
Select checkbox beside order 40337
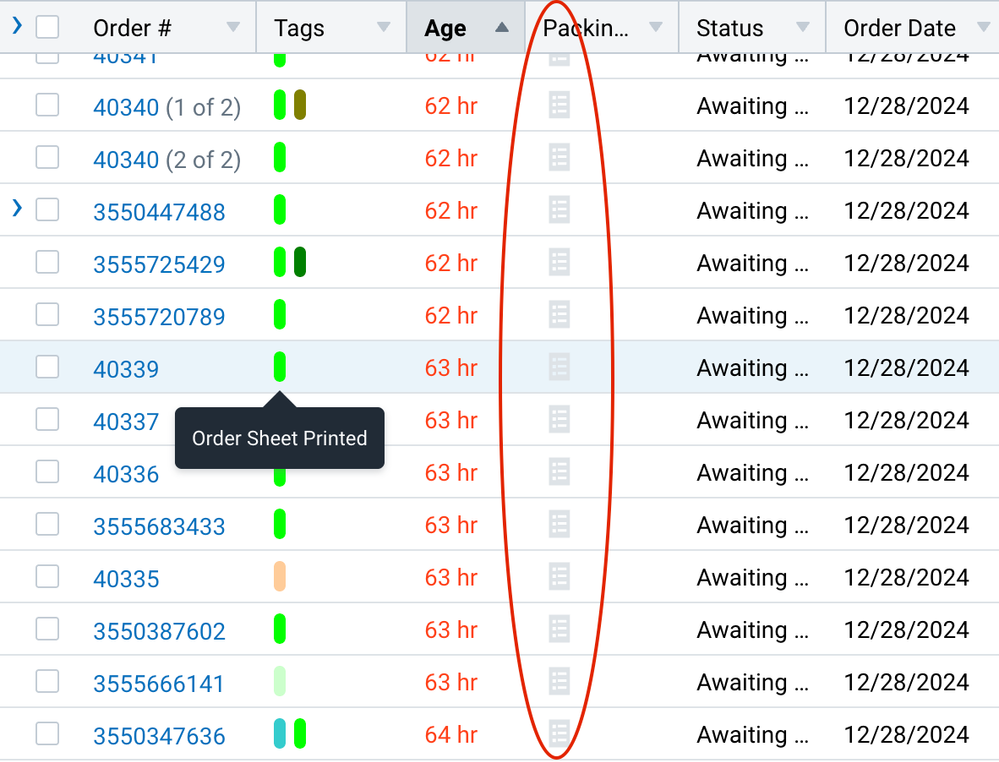[x=47, y=420]
